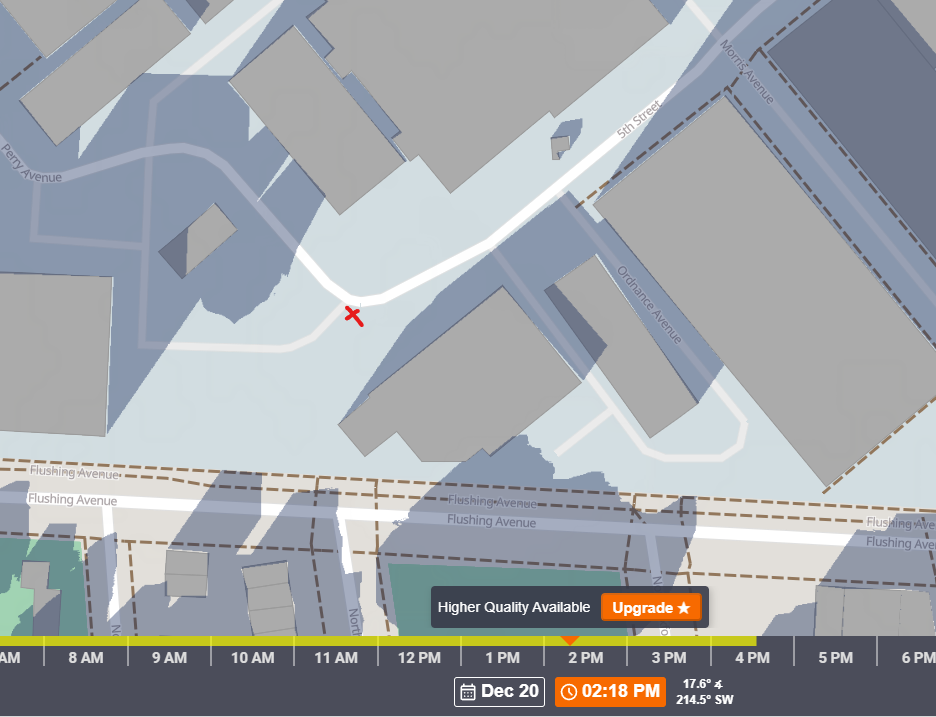Pick 3 PM on the timeline
This screenshot has height=717, width=936.
pos(668,658)
